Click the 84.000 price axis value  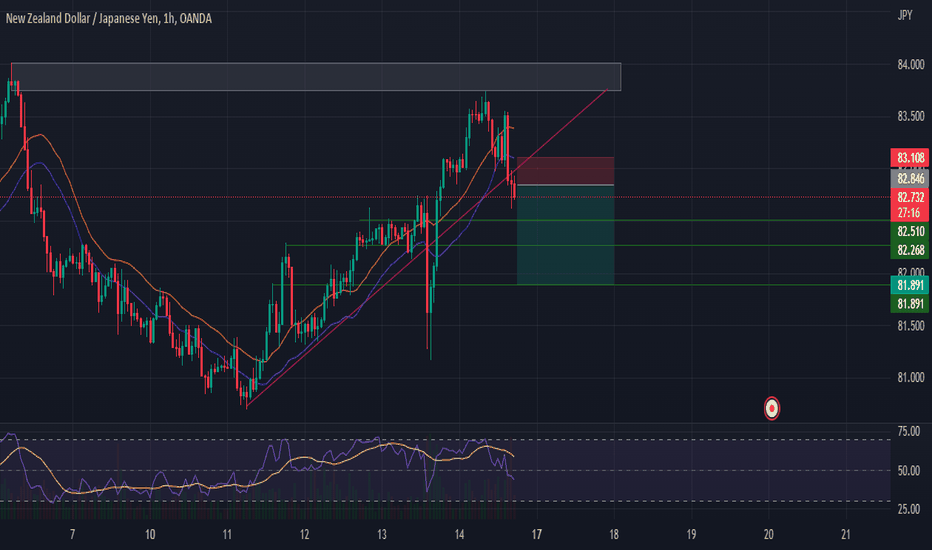911,64
